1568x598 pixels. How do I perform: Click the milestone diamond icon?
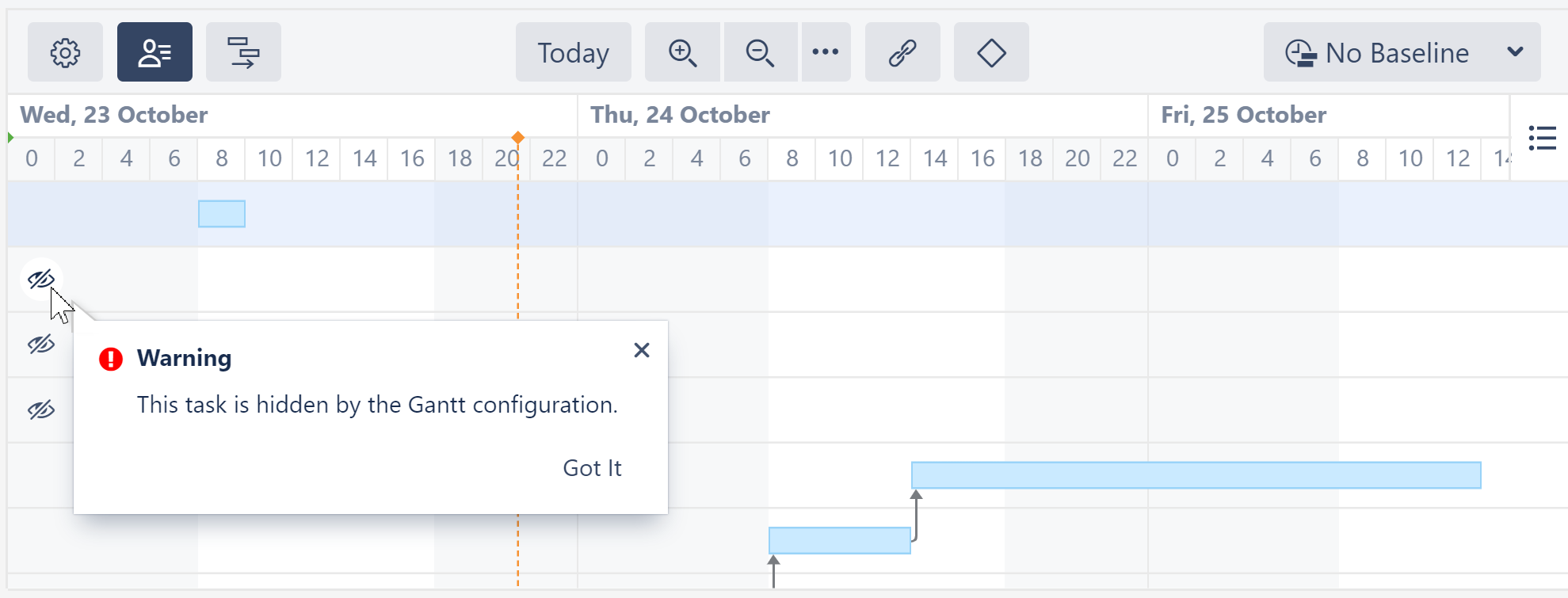(x=991, y=52)
